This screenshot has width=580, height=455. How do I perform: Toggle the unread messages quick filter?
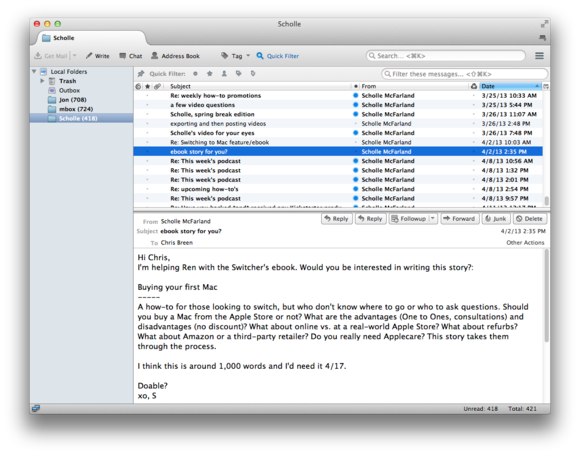[x=195, y=74]
